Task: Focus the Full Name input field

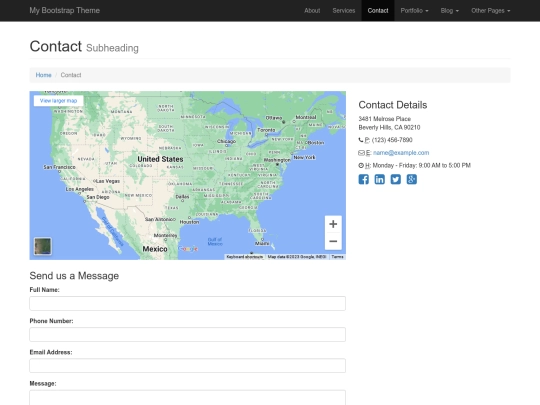Action: click(x=187, y=303)
